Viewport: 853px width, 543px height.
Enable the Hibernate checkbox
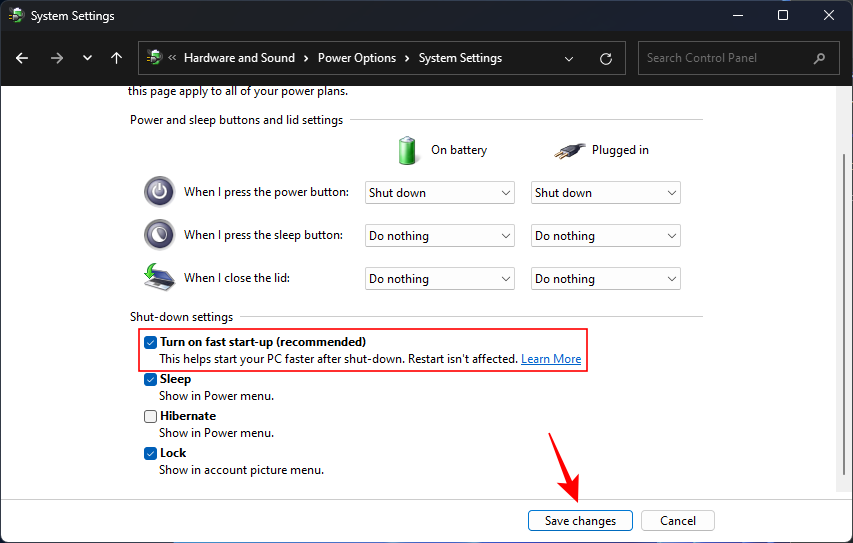pyautogui.click(x=150, y=416)
